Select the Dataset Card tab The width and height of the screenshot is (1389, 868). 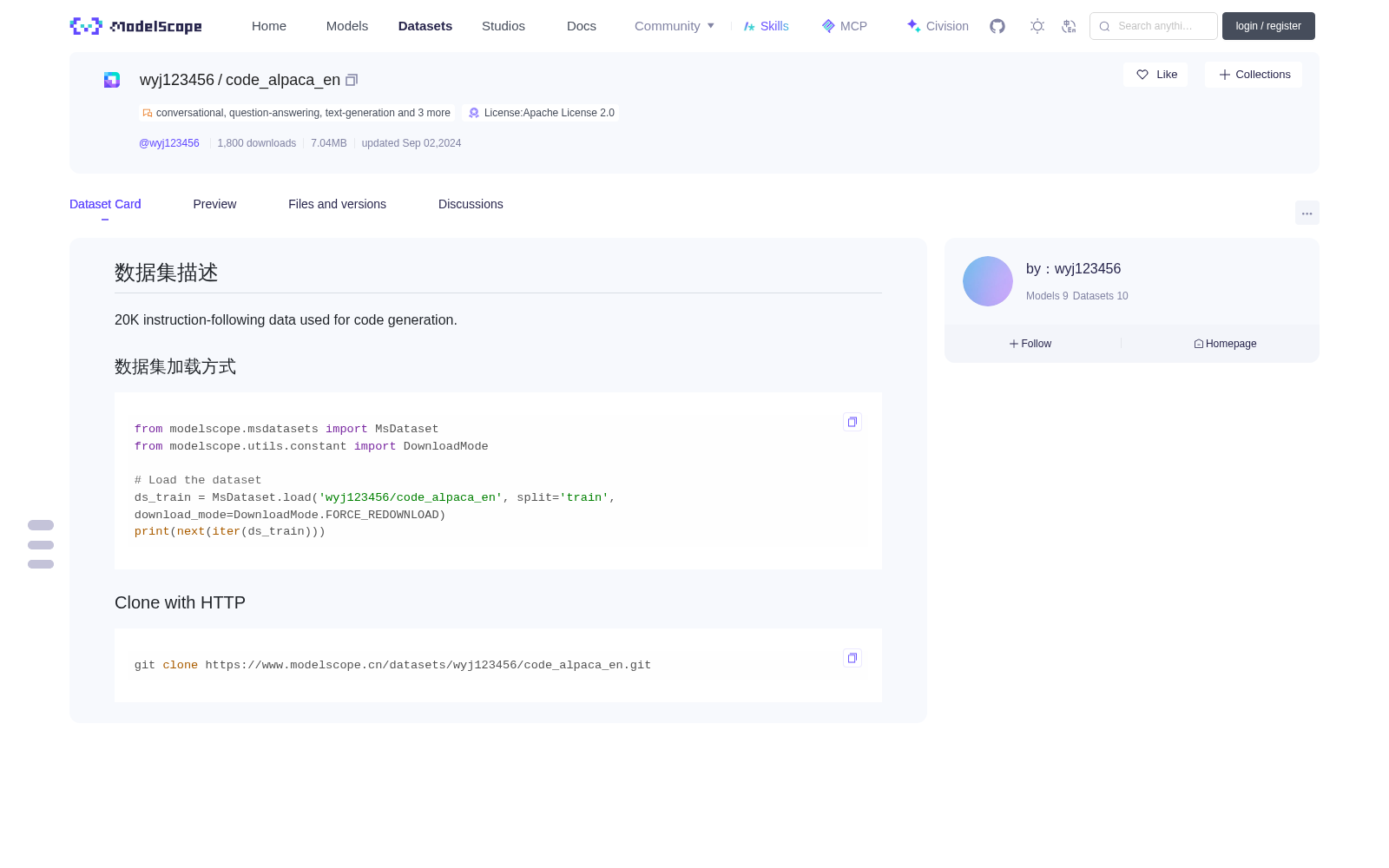pyautogui.click(x=105, y=204)
